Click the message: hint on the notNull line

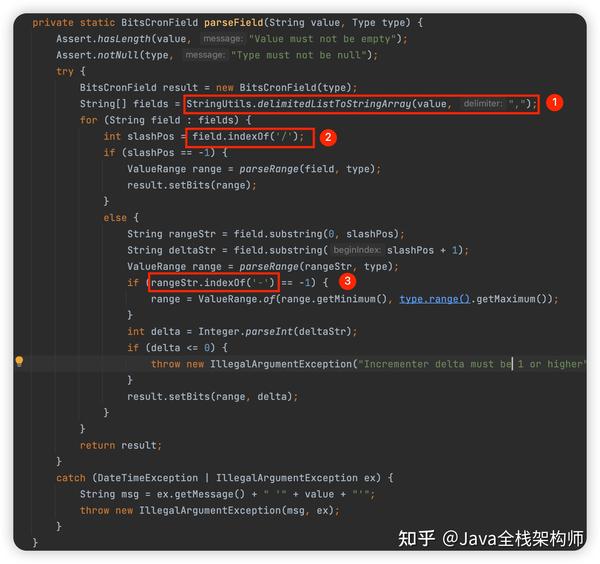click(x=205, y=55)
